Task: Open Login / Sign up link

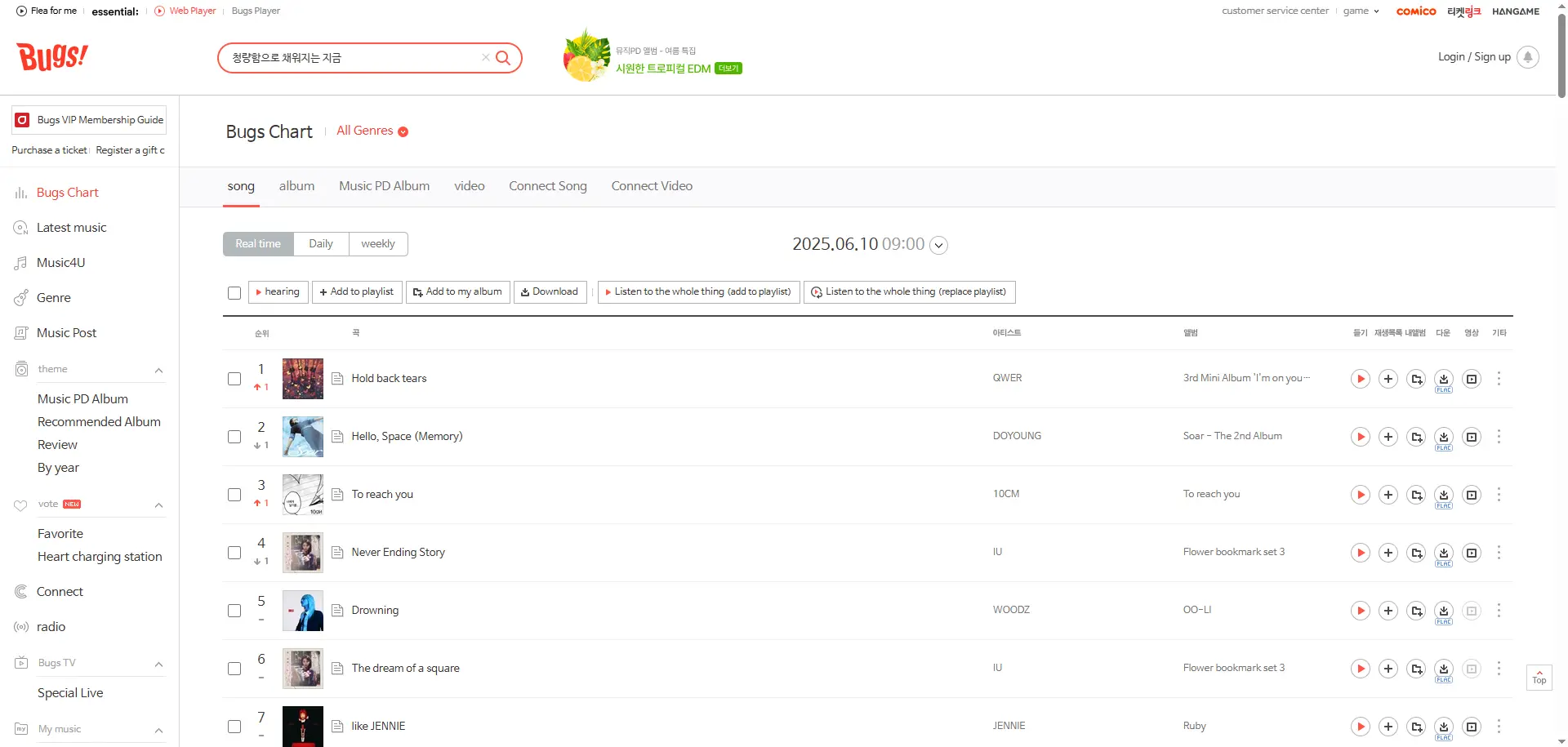Action: pos(1474,57)
